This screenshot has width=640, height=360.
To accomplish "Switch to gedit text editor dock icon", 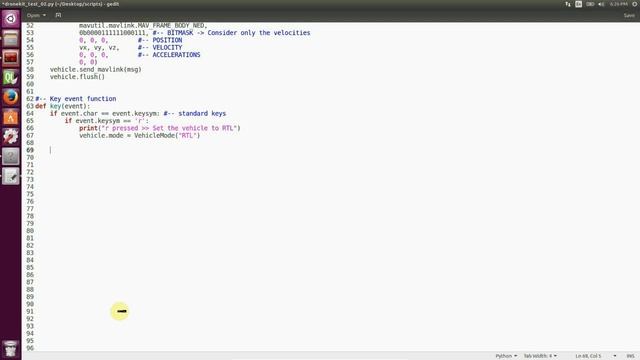I will click(11, 176).
